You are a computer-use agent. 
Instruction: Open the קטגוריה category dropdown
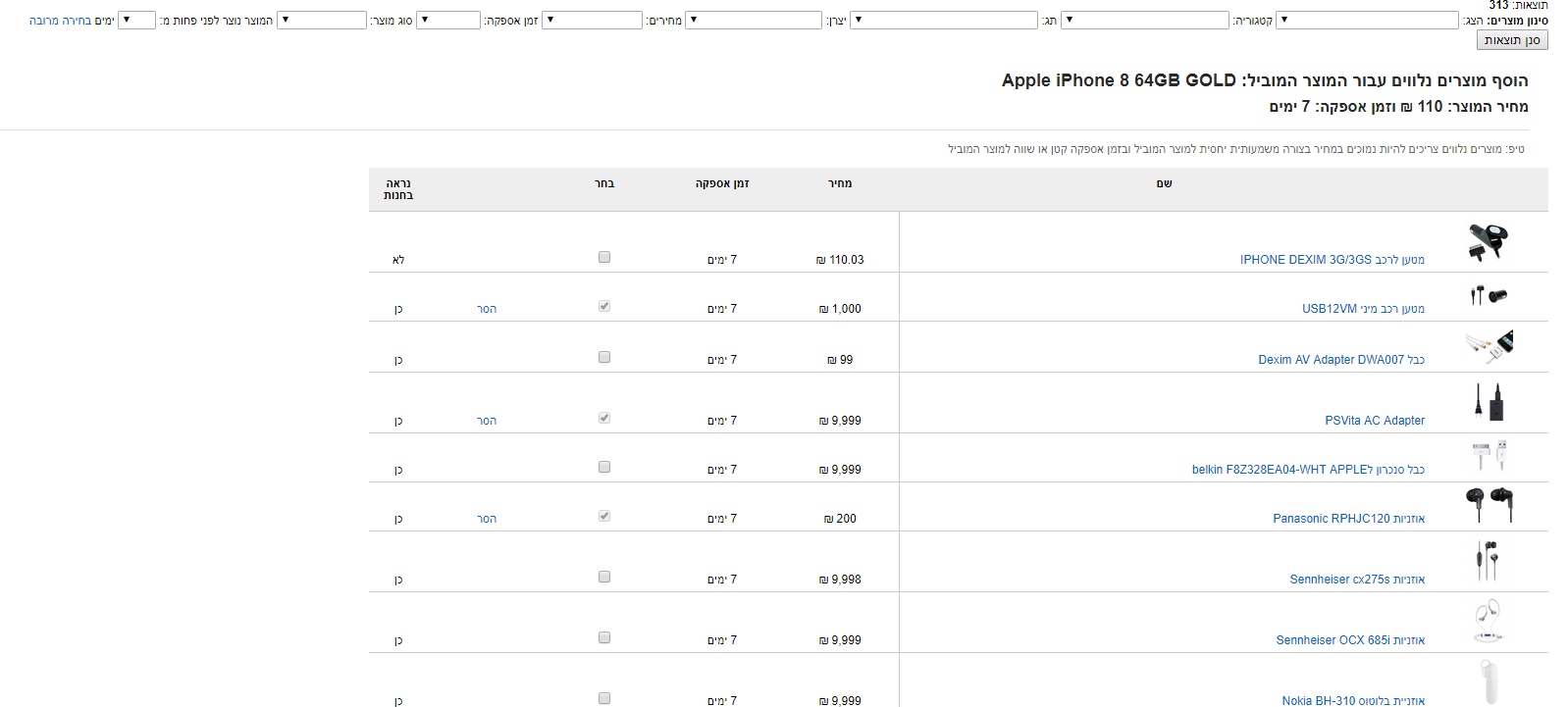tap(1145, 20)
